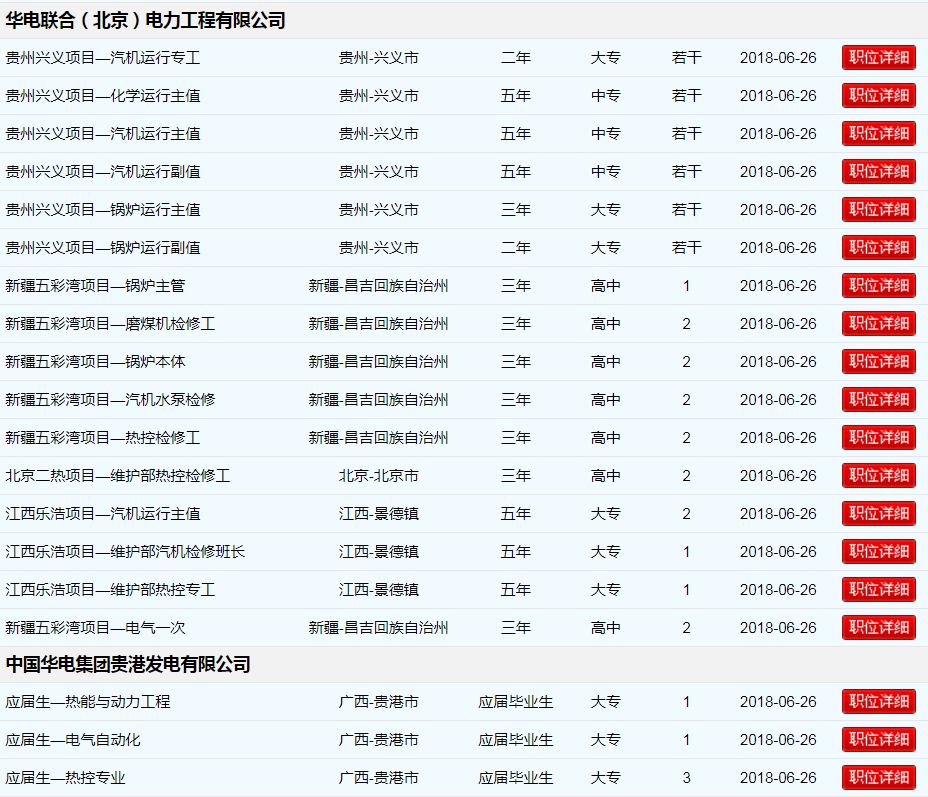
Task: Open the job title 贵州兴义项目—汽机运行专工
Action: [103, 58]
